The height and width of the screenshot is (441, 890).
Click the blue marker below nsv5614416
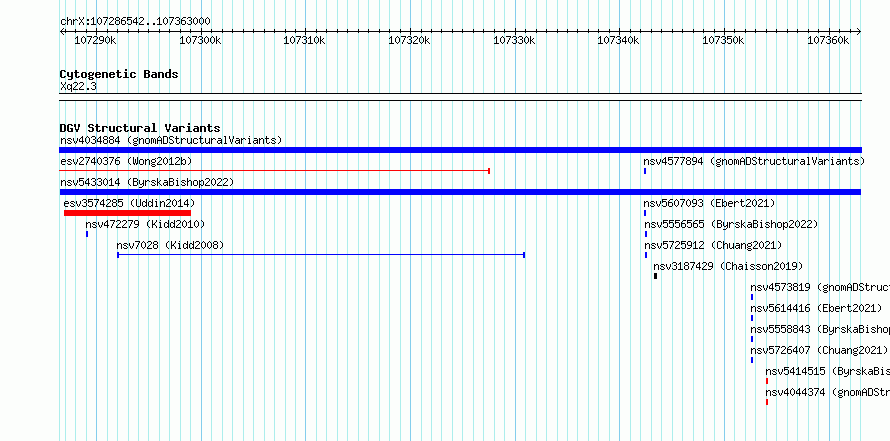click(752, 318)
